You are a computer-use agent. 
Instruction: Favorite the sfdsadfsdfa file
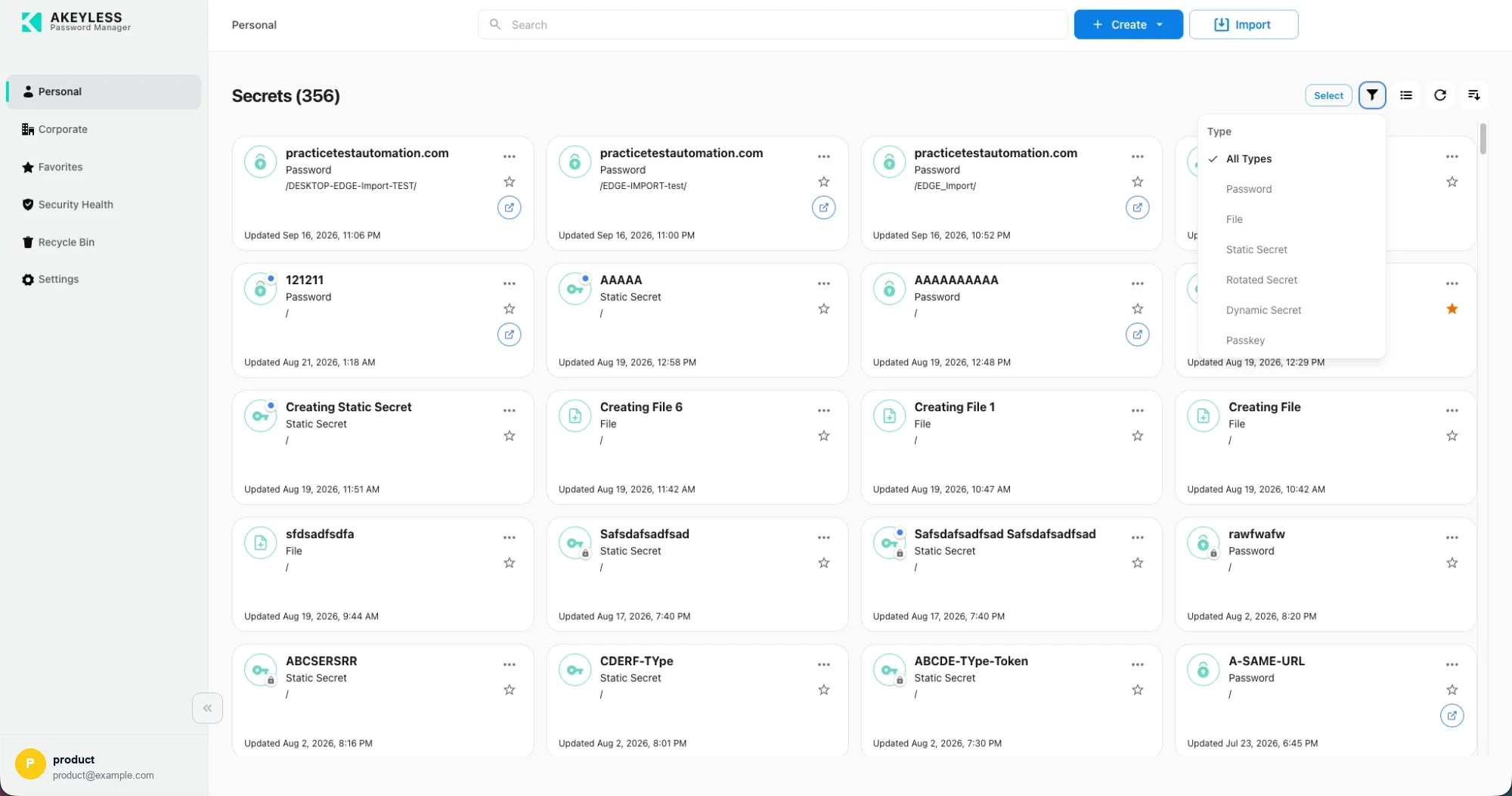coord(510,562)
